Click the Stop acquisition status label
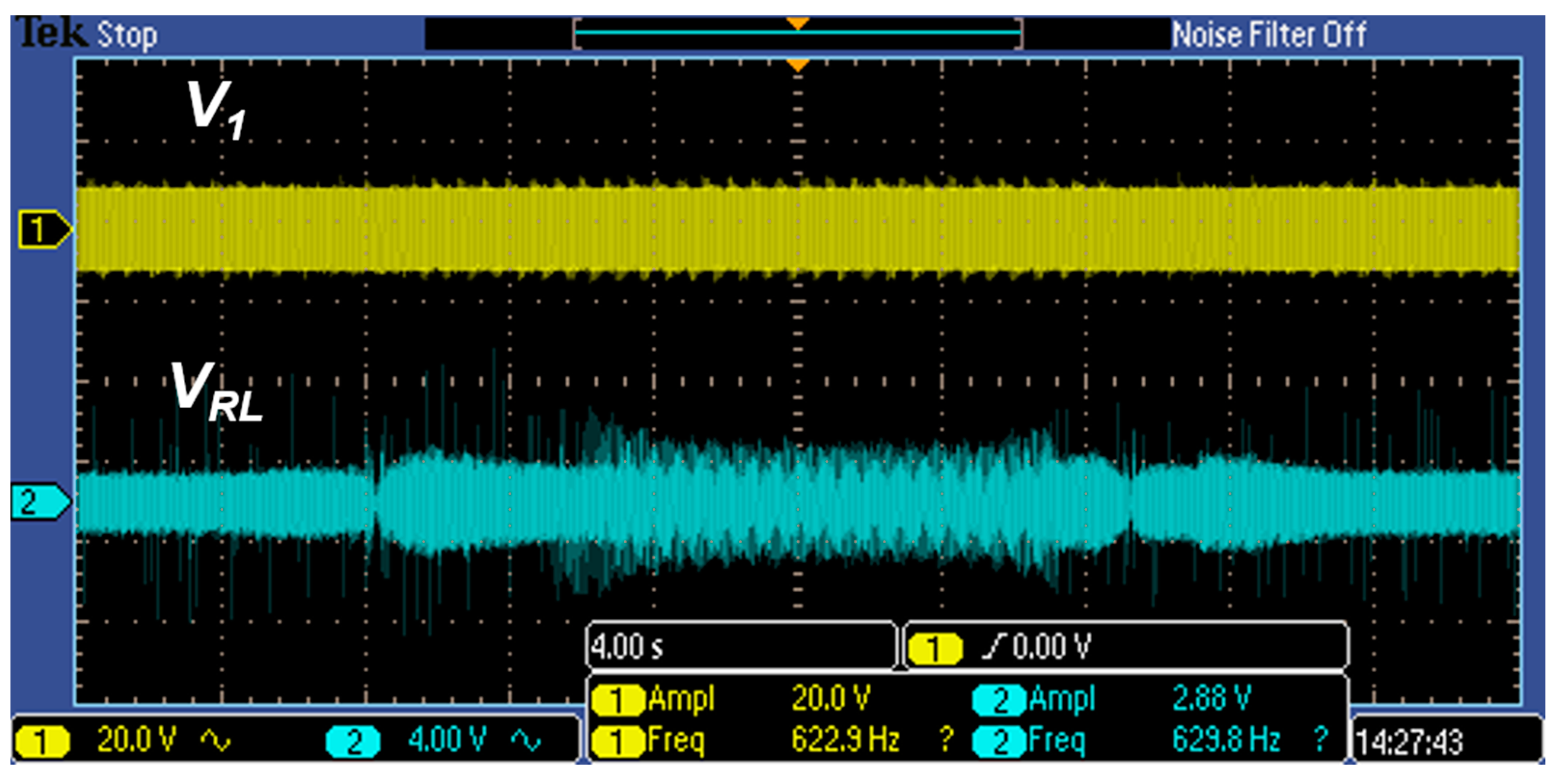The width and height of the screenshot is (1560, 784). pyautogui.click(x=127, y=35)
